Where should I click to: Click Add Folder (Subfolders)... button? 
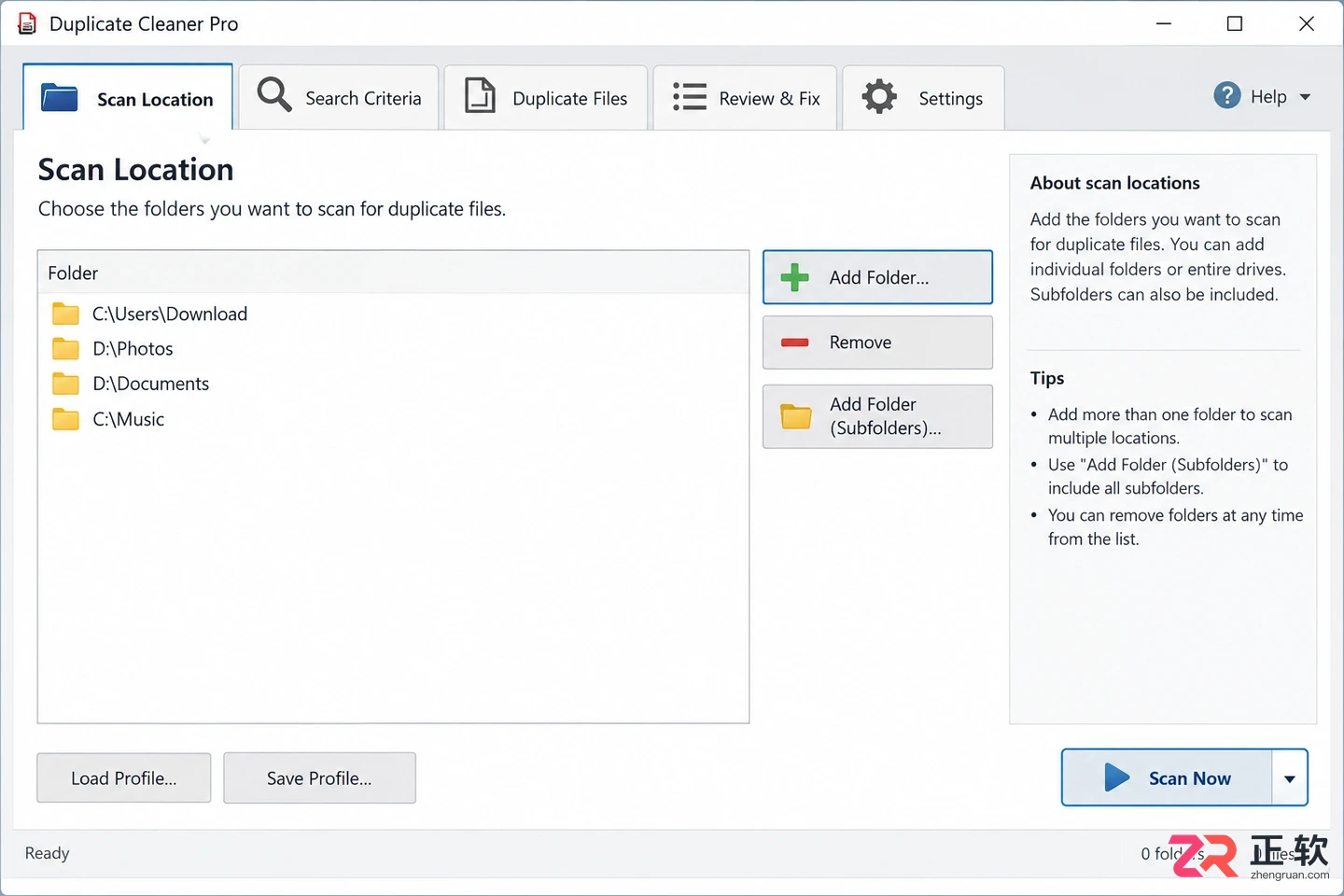[877, 416]
